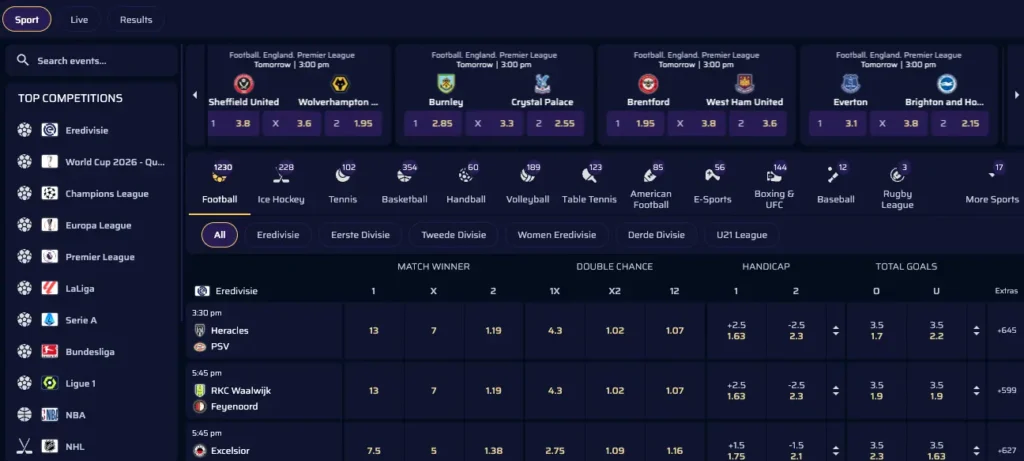Click the Burnley club badge
Screen dimensions: 1024x461
446,84
